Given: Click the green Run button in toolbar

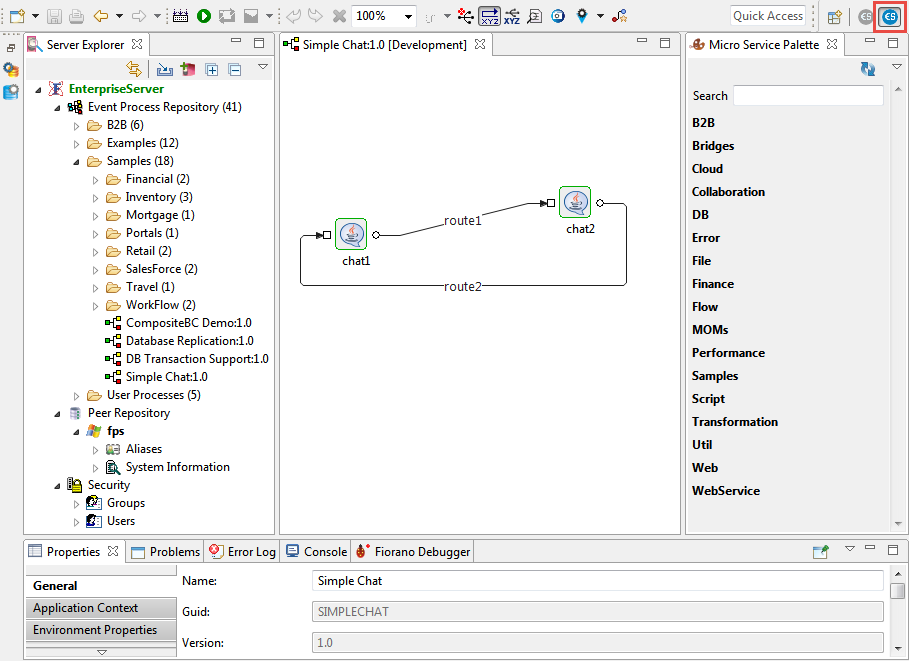Looking at the screenshot, I should tap(204, 16).
